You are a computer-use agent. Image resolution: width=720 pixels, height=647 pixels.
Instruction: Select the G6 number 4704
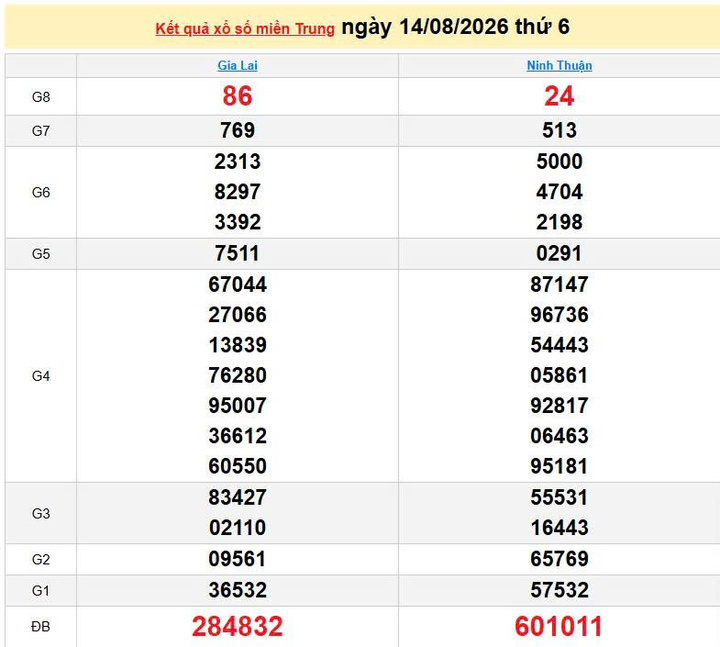[x=559, y=192]
